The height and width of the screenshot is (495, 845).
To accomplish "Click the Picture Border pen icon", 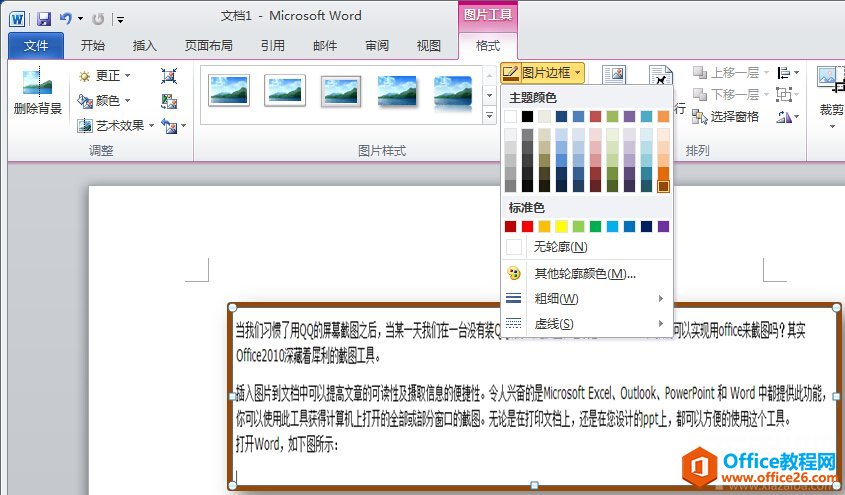I will click(x=510, y=73).
